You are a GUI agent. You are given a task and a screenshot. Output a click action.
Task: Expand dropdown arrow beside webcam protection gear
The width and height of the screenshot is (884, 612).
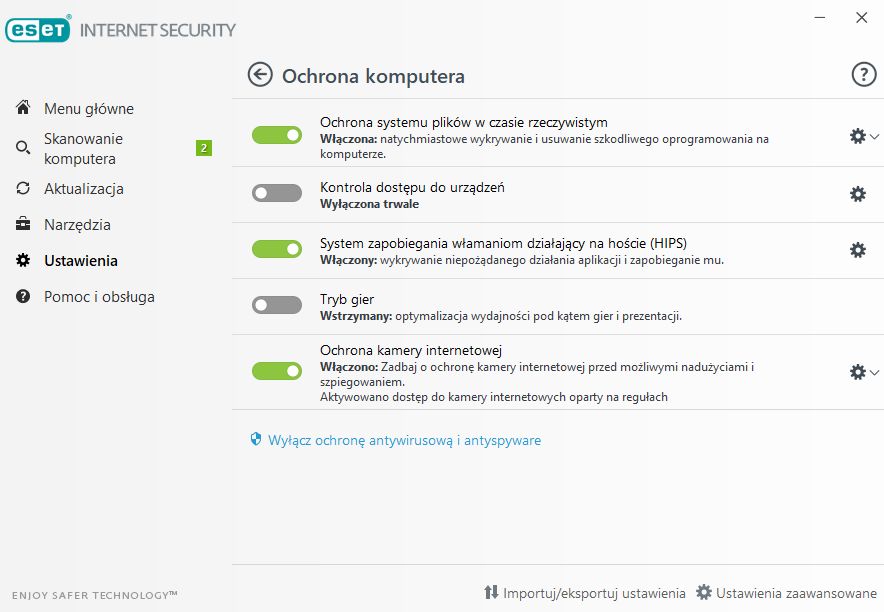[875, 372]
